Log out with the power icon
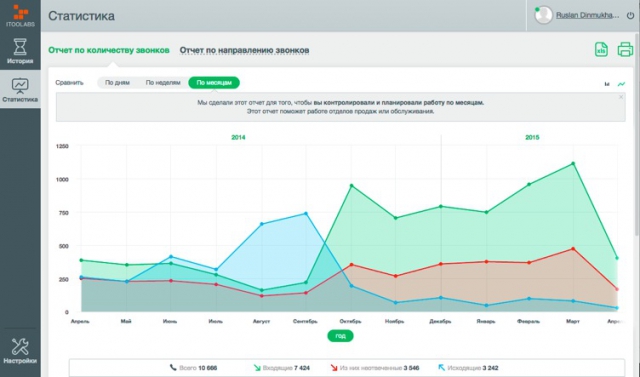This screenshot has height=377, width=640. [x=631, y=16]
